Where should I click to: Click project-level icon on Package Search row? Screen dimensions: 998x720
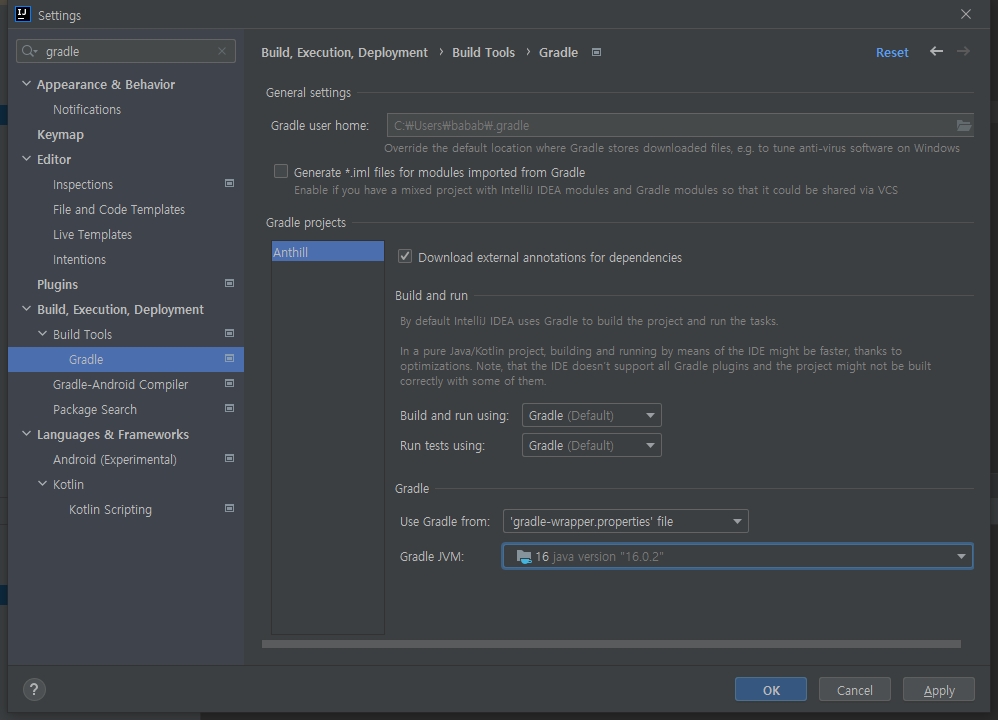point(230,408)
